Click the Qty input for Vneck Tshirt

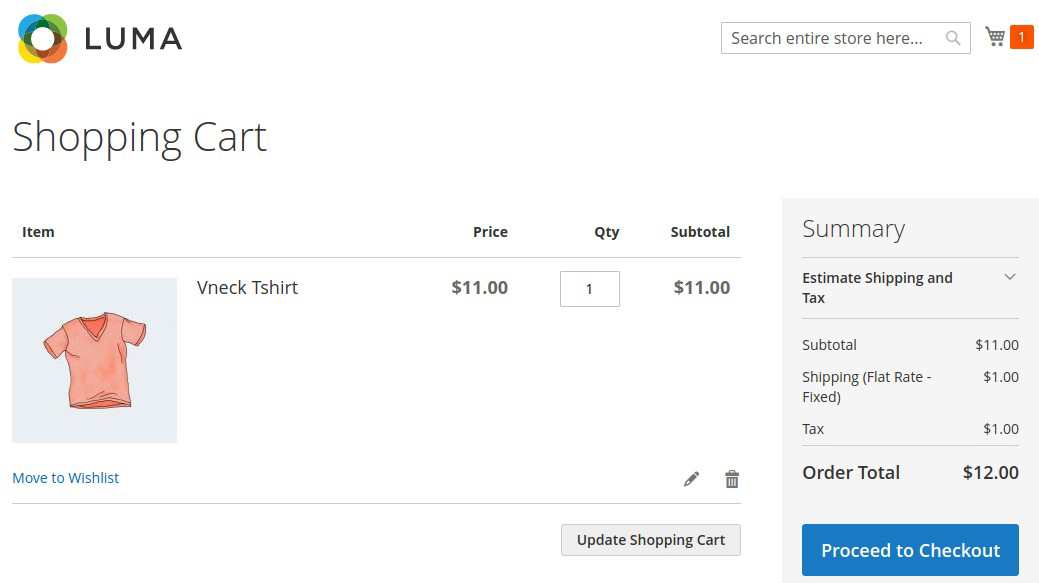(590, 289)
